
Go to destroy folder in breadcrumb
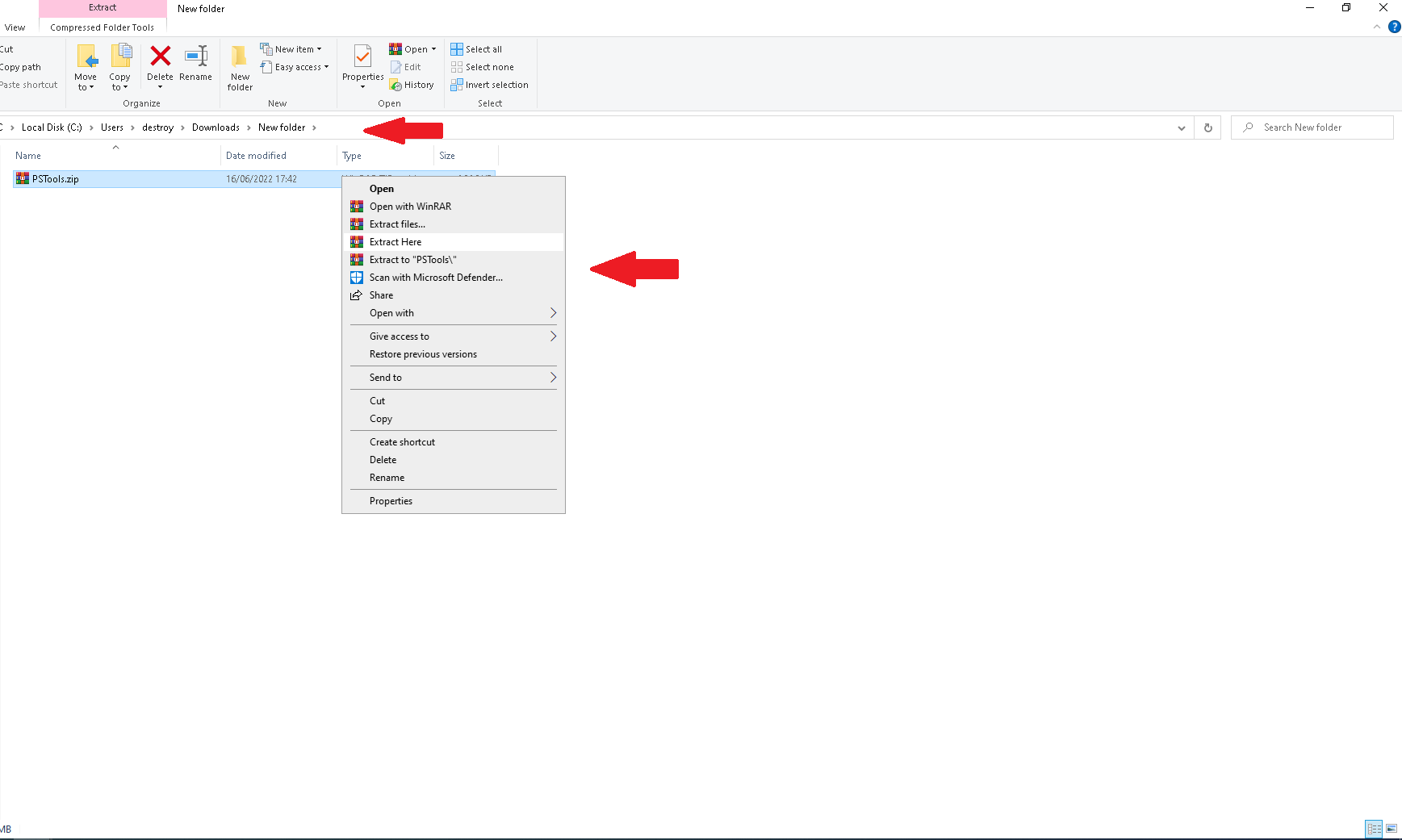tap(158, 127)
